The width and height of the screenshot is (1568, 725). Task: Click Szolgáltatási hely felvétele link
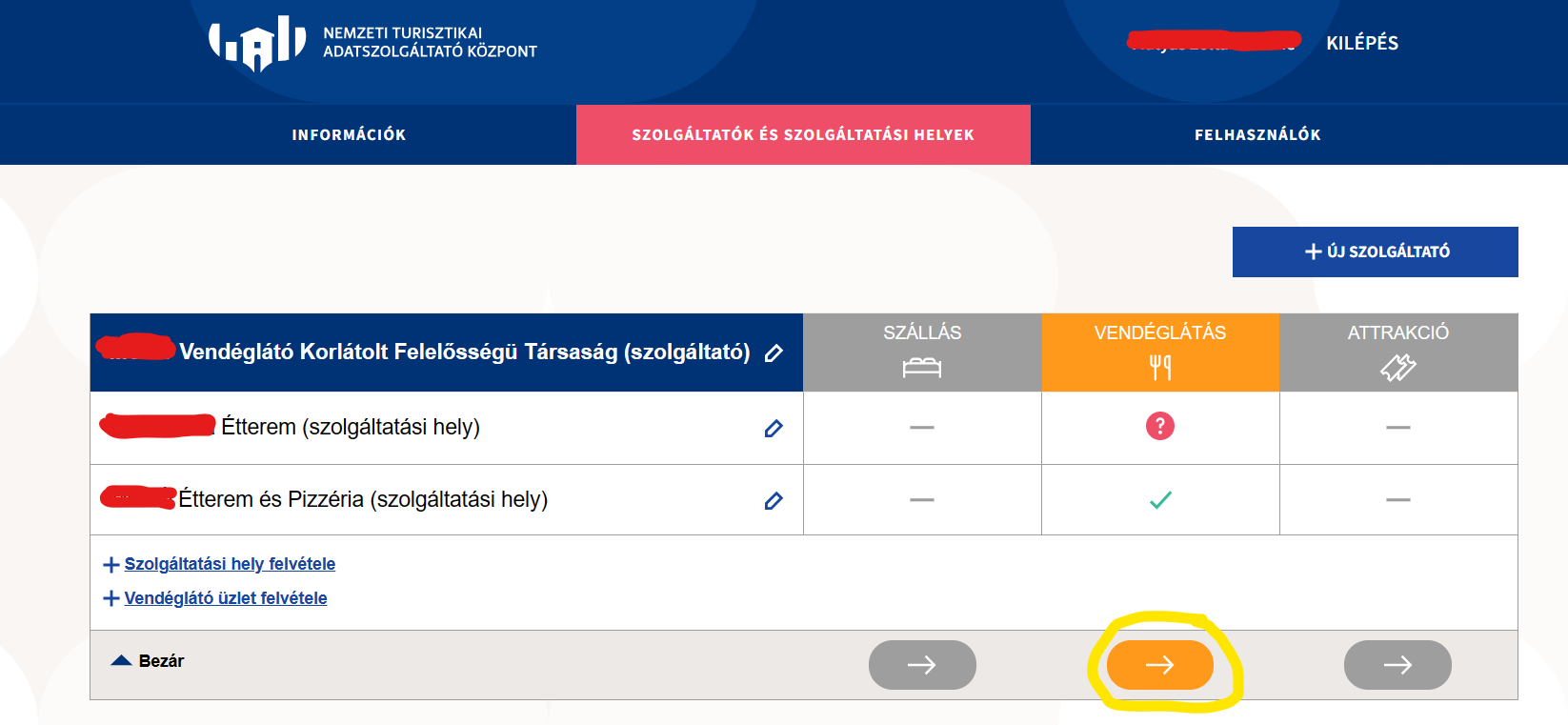(x=230, y=564)
